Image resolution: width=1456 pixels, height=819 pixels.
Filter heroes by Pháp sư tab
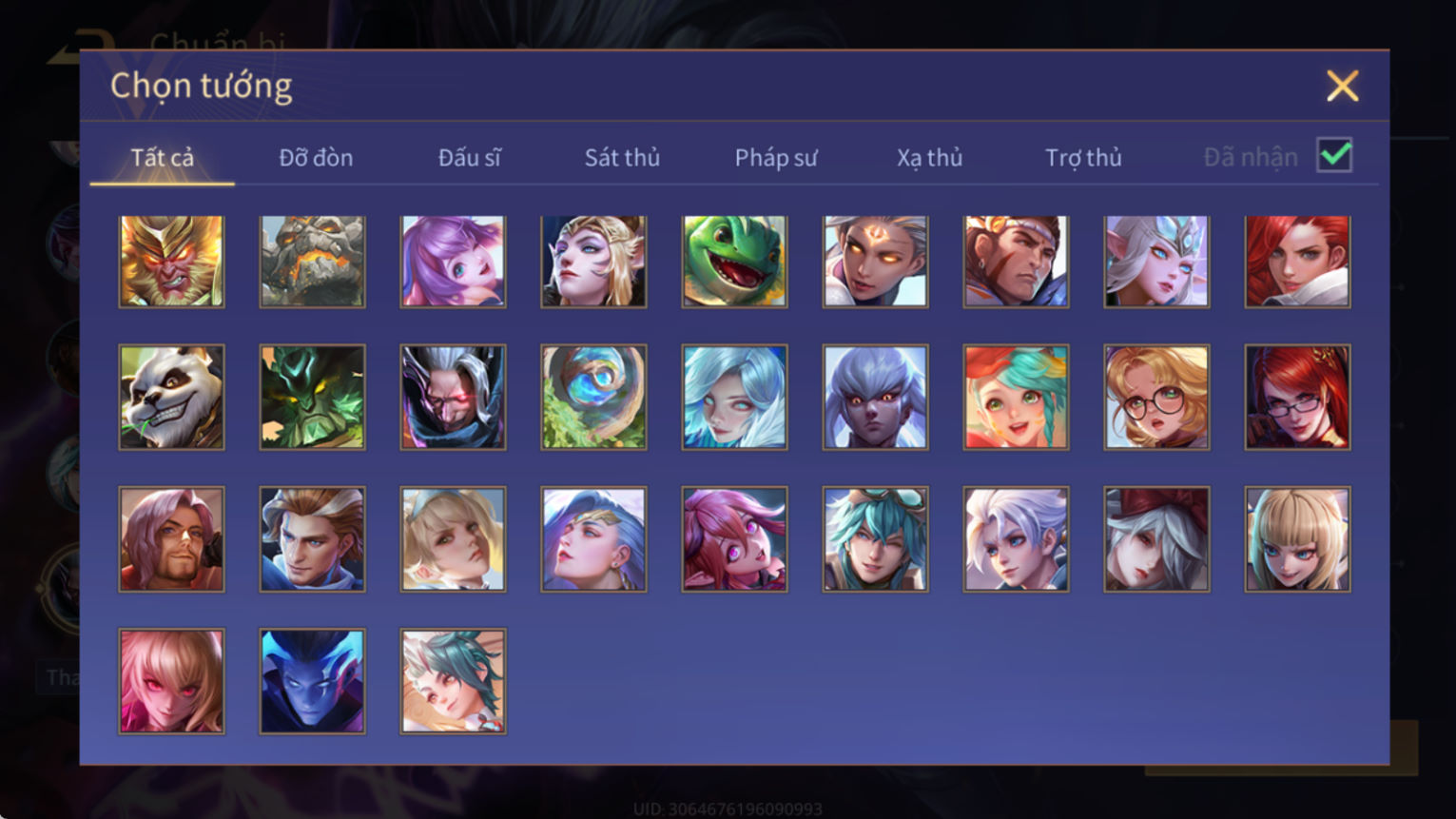coord(776,158)
